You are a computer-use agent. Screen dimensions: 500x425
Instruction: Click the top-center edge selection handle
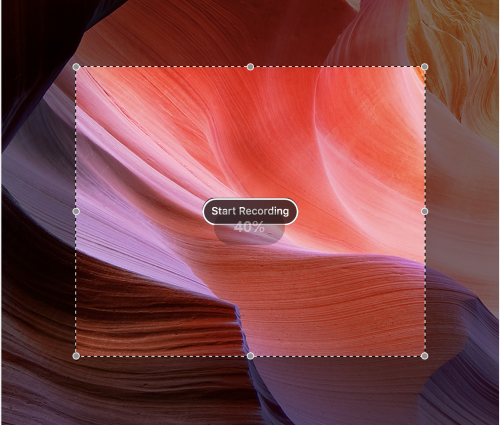click(250, 67)
